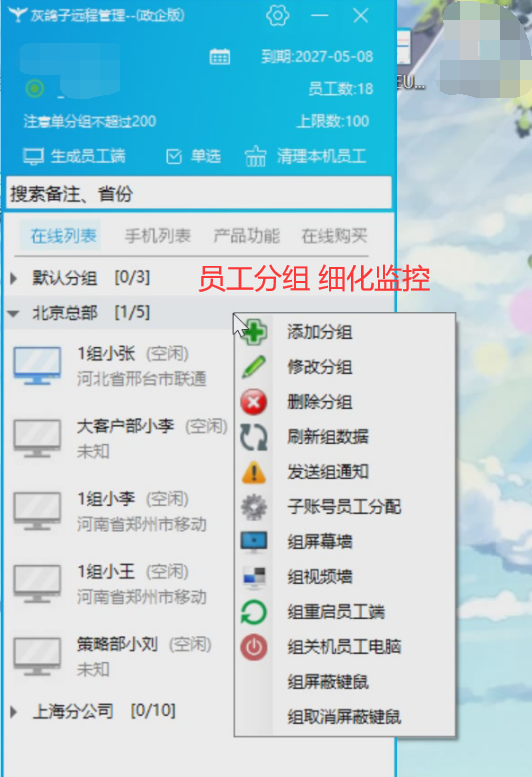
Task: Expand the 上海分公司 group
Action: [14, 712]
